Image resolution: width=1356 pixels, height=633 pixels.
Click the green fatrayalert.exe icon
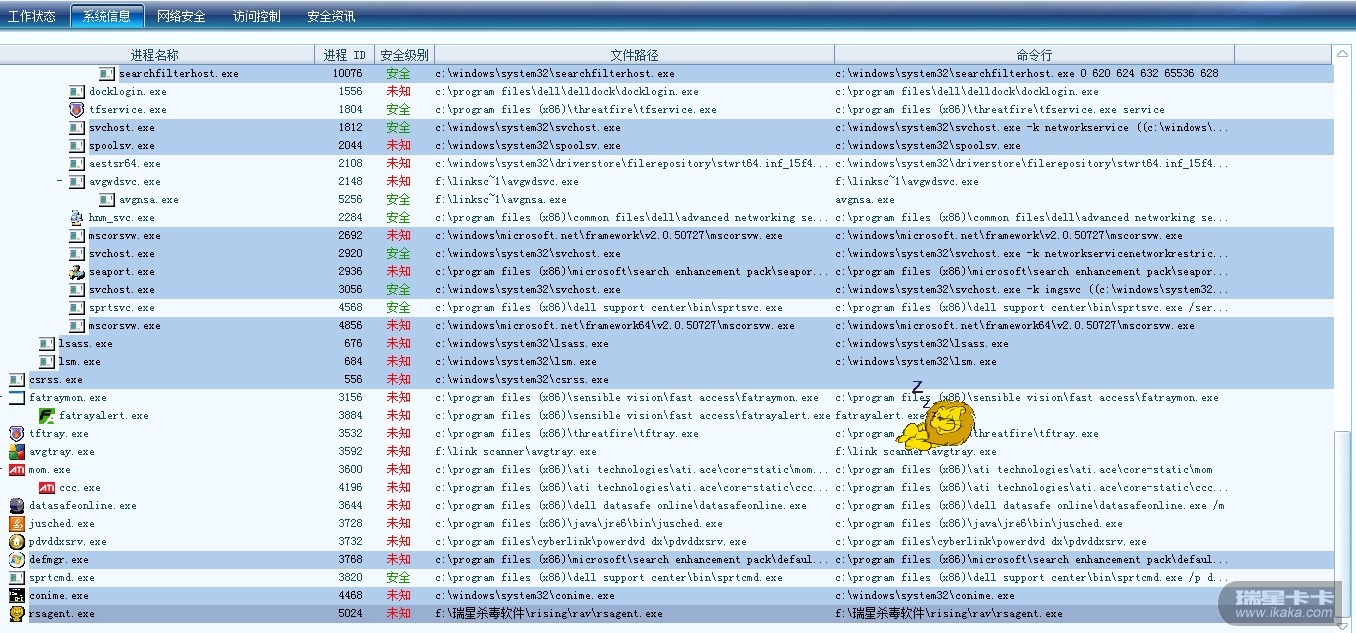(47, 415)
